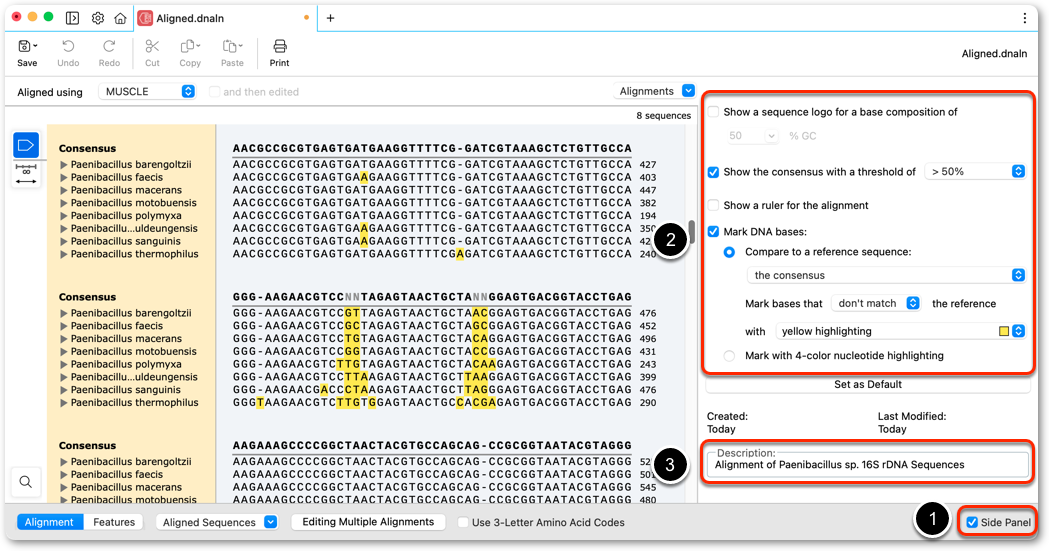Expand Paenibacillus sanguinis in first block
This screenshot has height=551, width=1049.
pyautogui.click(x=64, y=241)
